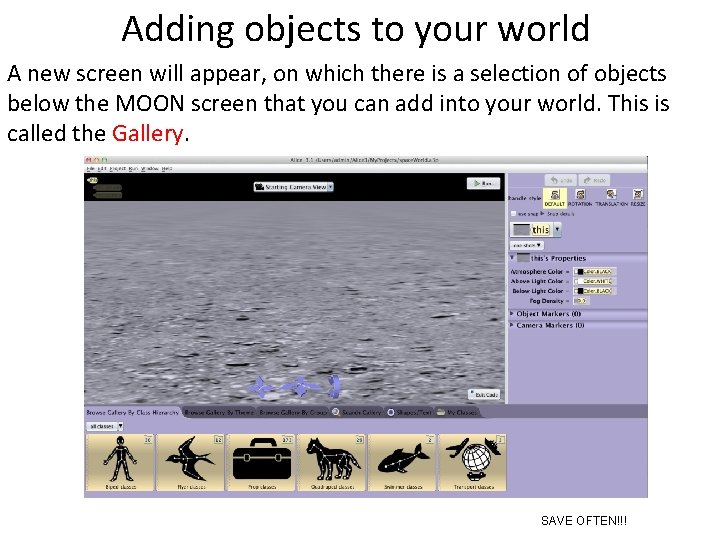Switch to the Shapes/Text tab
Screen dimensions: 720x540
[x=410, y=412]
